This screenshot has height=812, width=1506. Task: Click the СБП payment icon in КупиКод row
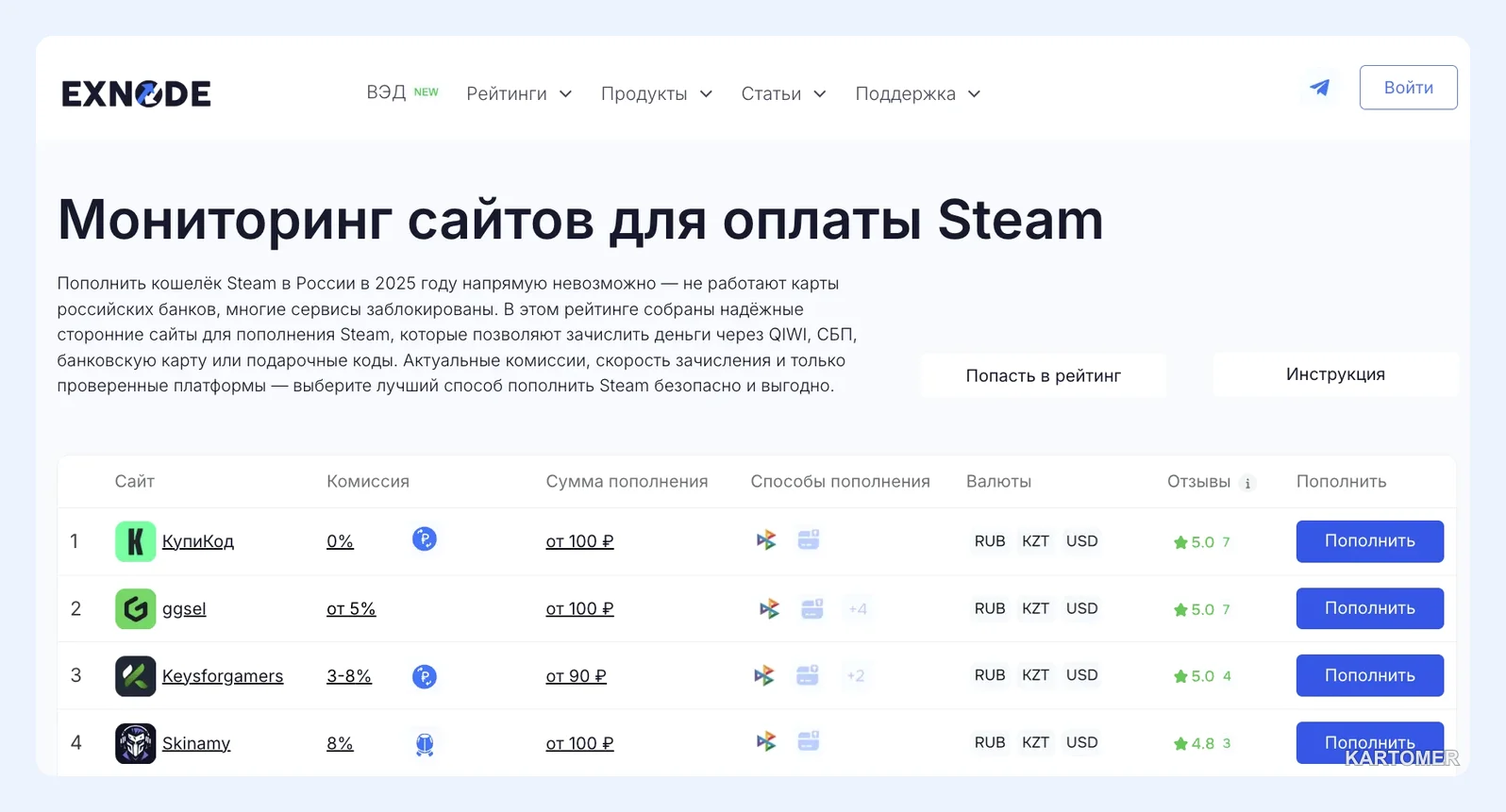tap(766, 540)
